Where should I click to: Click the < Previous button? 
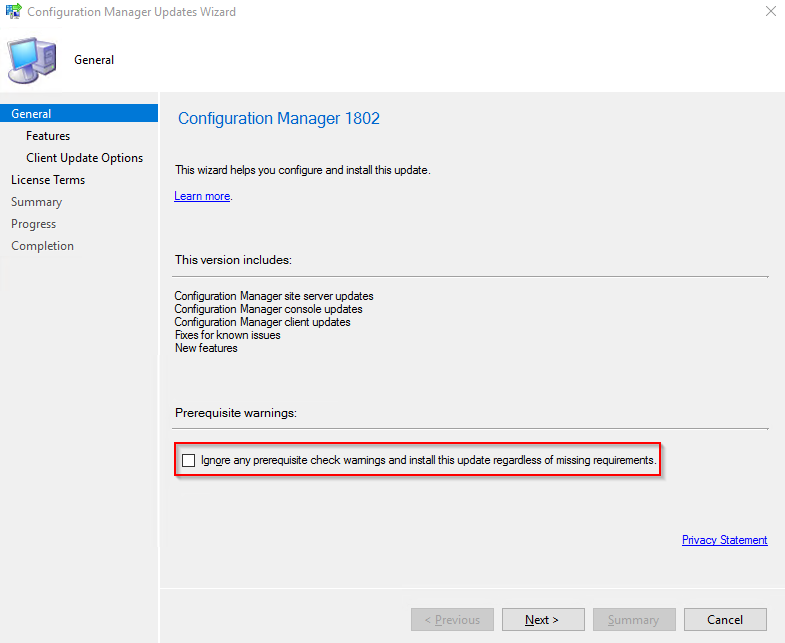coord(452,619)
